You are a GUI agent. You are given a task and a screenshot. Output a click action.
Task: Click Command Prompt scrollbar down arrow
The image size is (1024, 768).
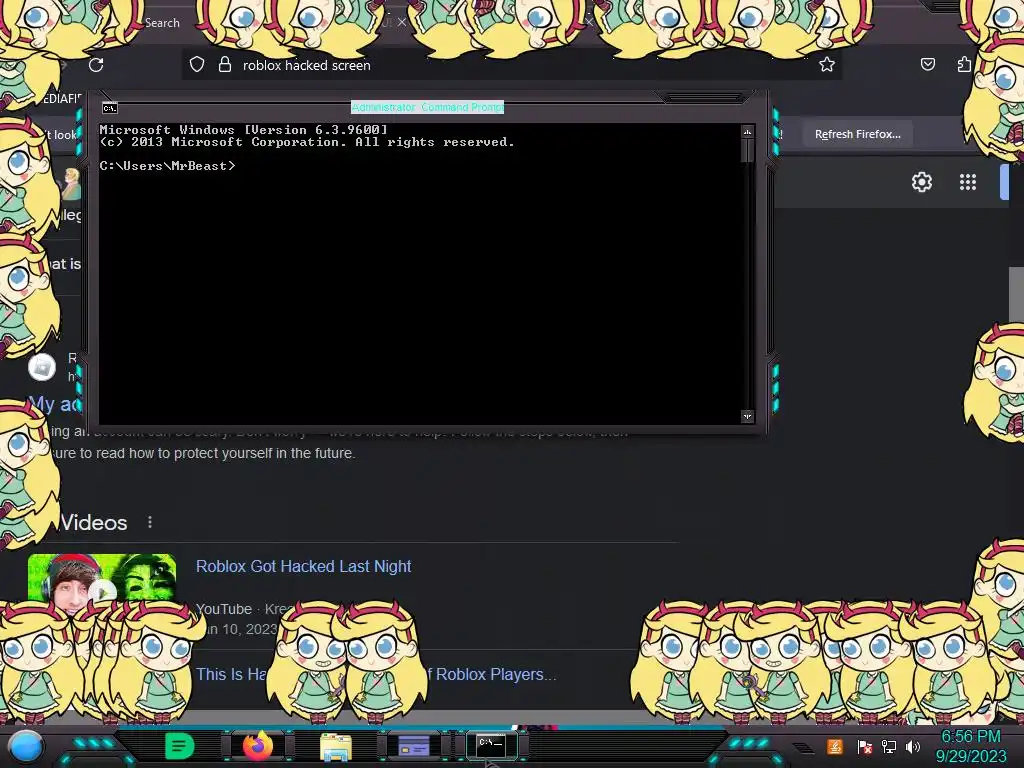click(747, 416)
